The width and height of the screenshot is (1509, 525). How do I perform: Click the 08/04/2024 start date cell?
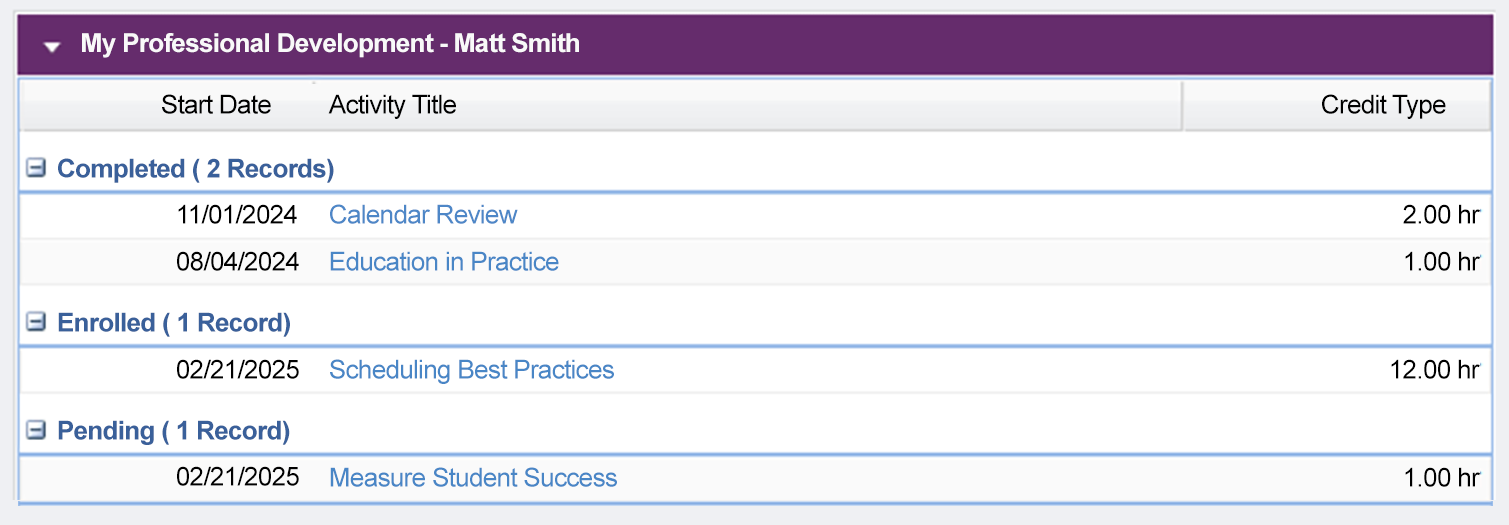238,262
